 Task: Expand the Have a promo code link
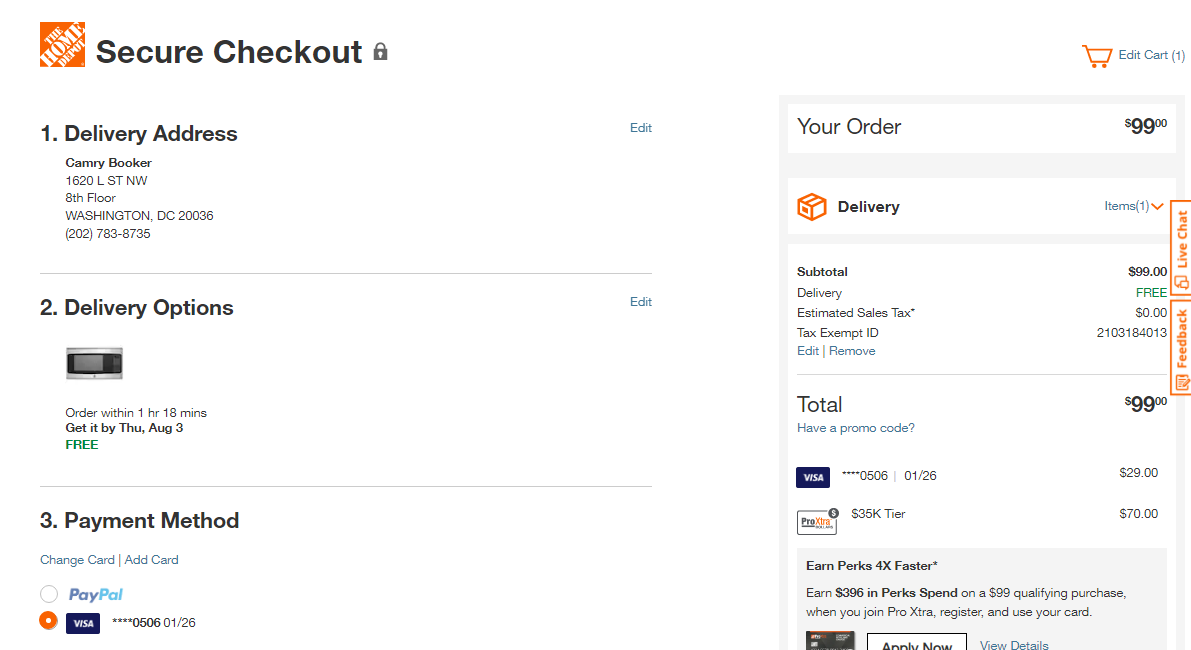(x=855, y=428)
